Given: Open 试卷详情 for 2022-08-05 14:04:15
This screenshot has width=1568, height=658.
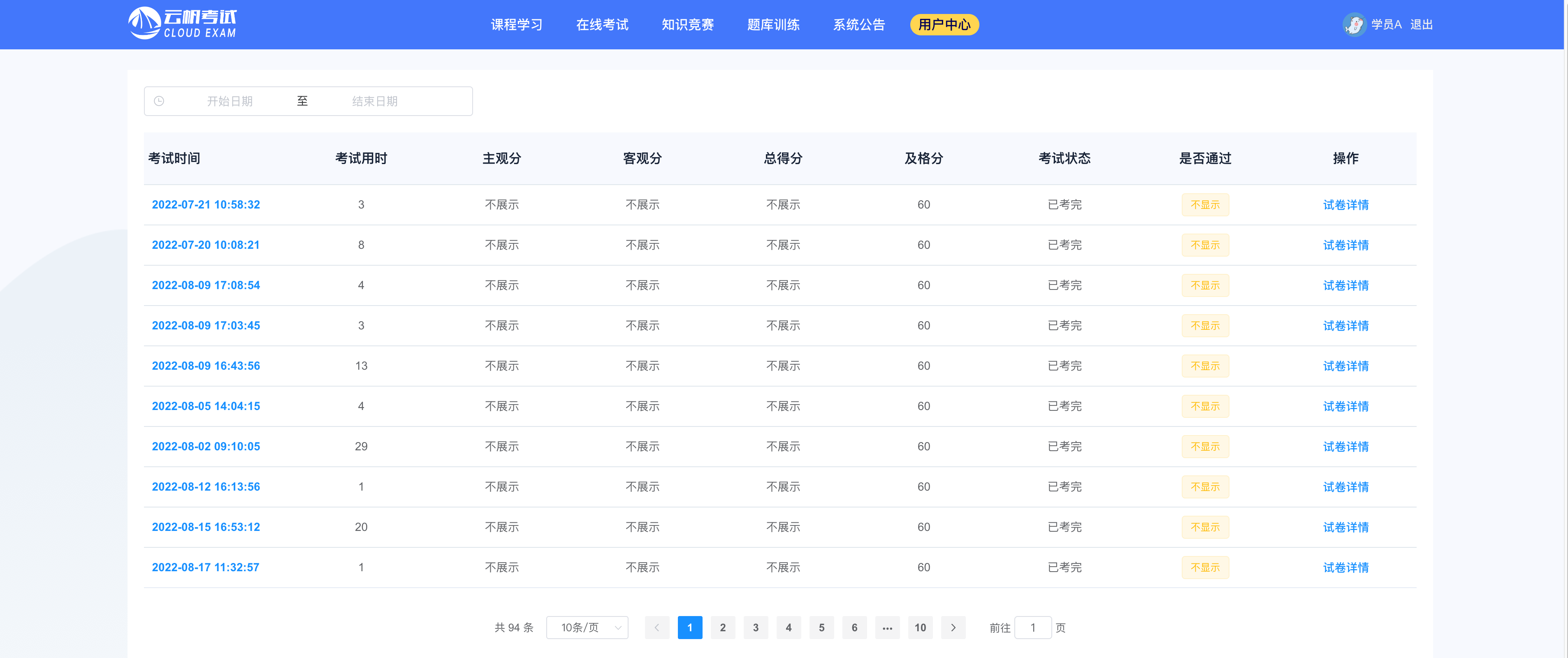Looking at the screenshot, I should click(1346, 406).
